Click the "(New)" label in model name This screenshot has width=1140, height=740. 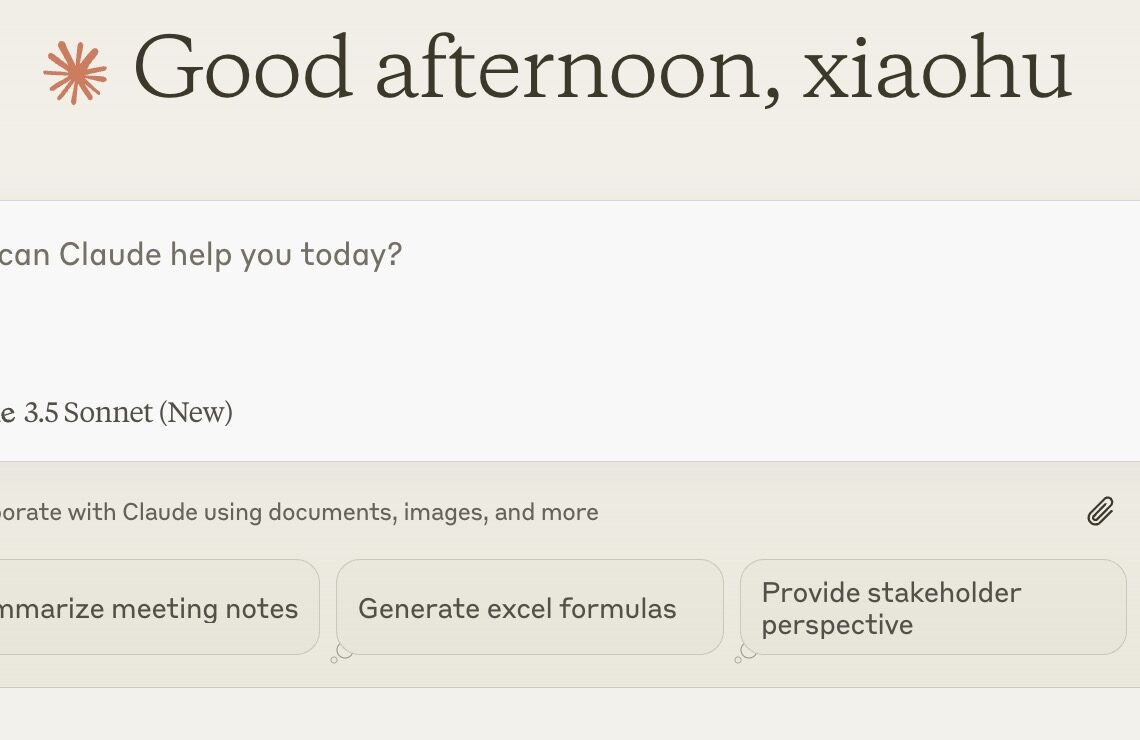tap(196, 412)
